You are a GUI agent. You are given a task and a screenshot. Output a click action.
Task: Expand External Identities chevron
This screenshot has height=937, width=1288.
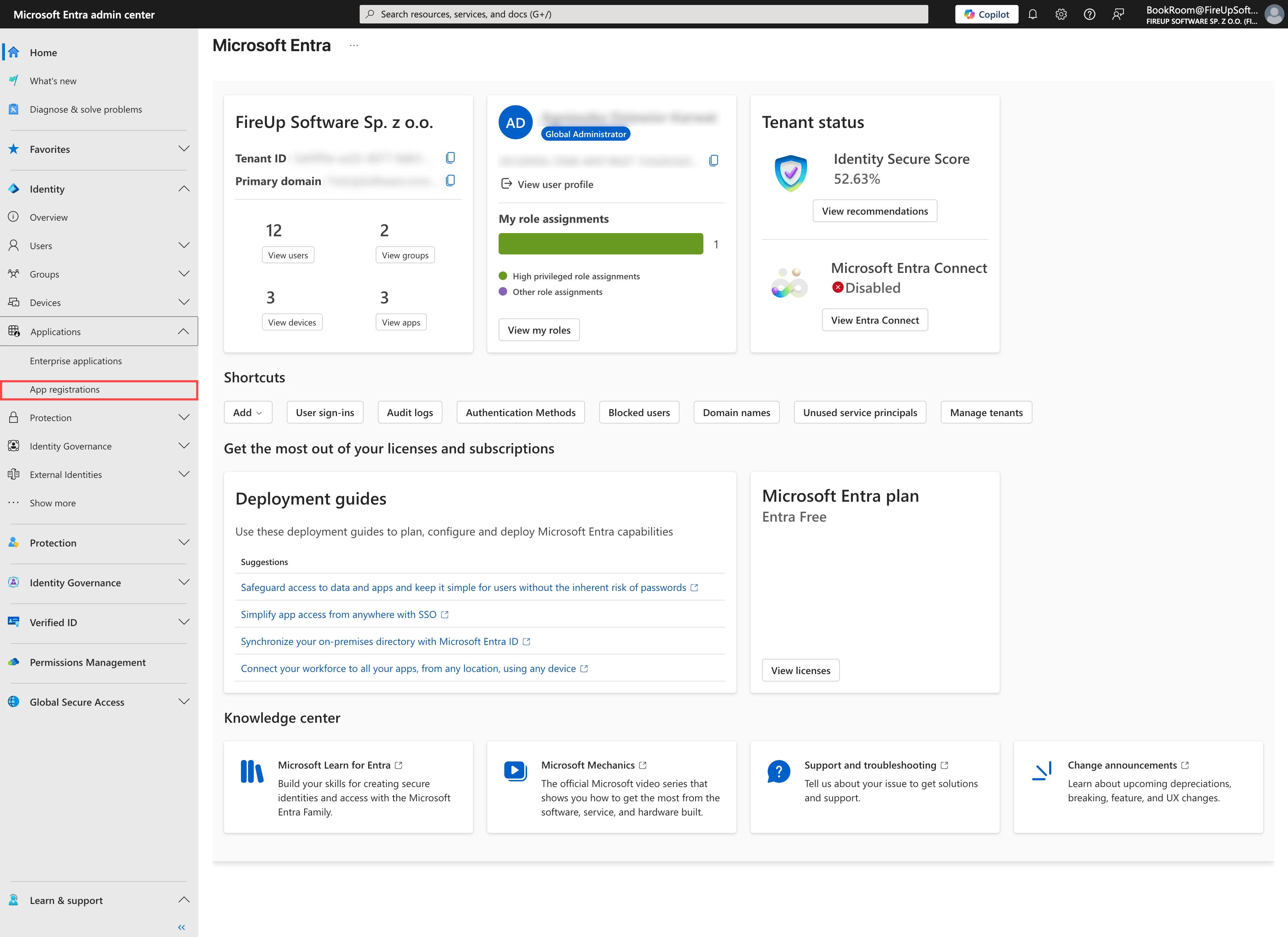click(x=184, y=474)
